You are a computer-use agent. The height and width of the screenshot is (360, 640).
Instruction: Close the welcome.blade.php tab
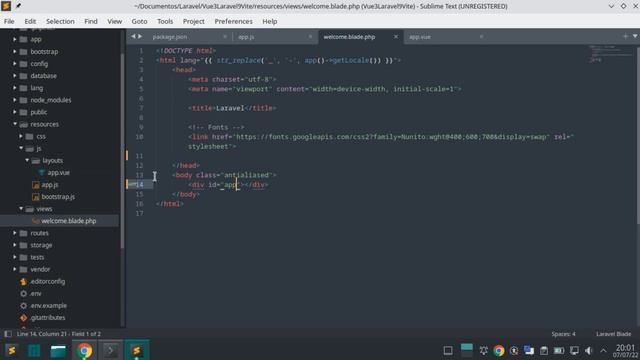pyautogui.click(x=396, y=37)
